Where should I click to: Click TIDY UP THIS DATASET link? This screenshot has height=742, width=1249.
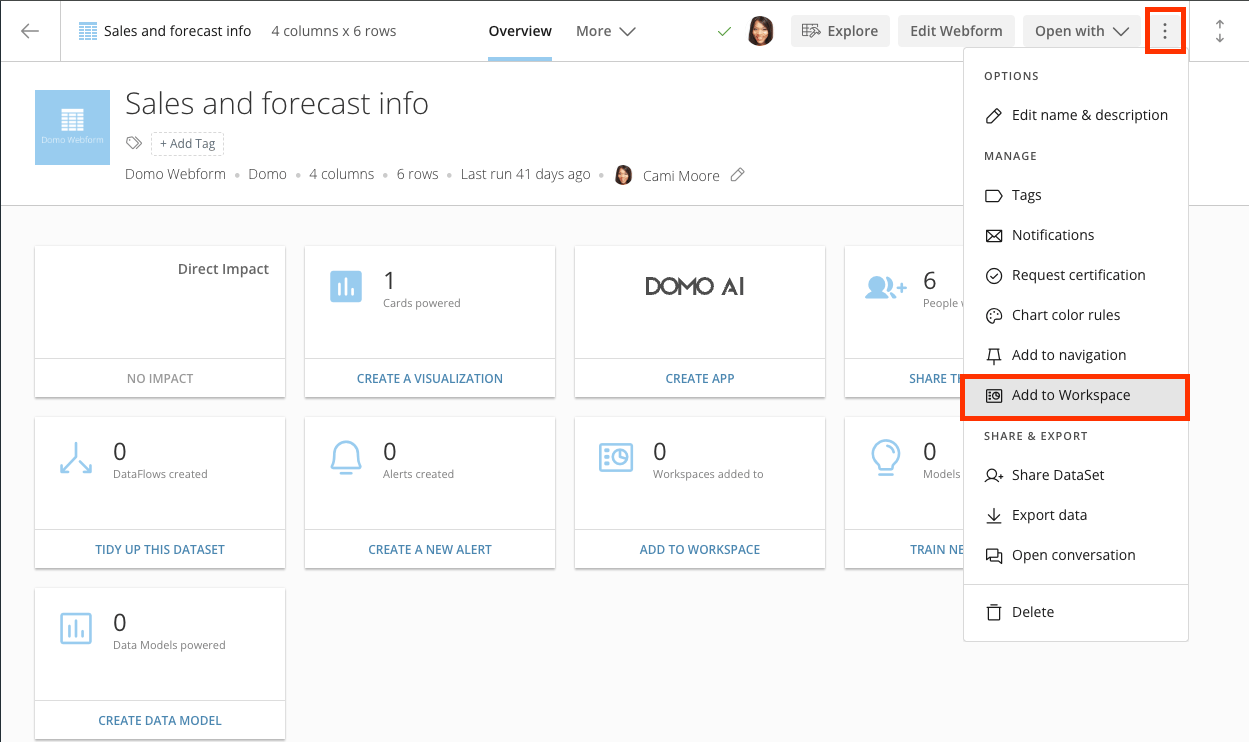pyautogui.click(x=160, y=550)
